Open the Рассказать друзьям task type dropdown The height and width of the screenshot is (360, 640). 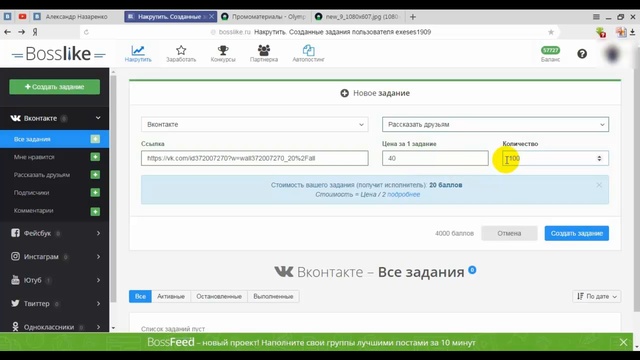495,124
